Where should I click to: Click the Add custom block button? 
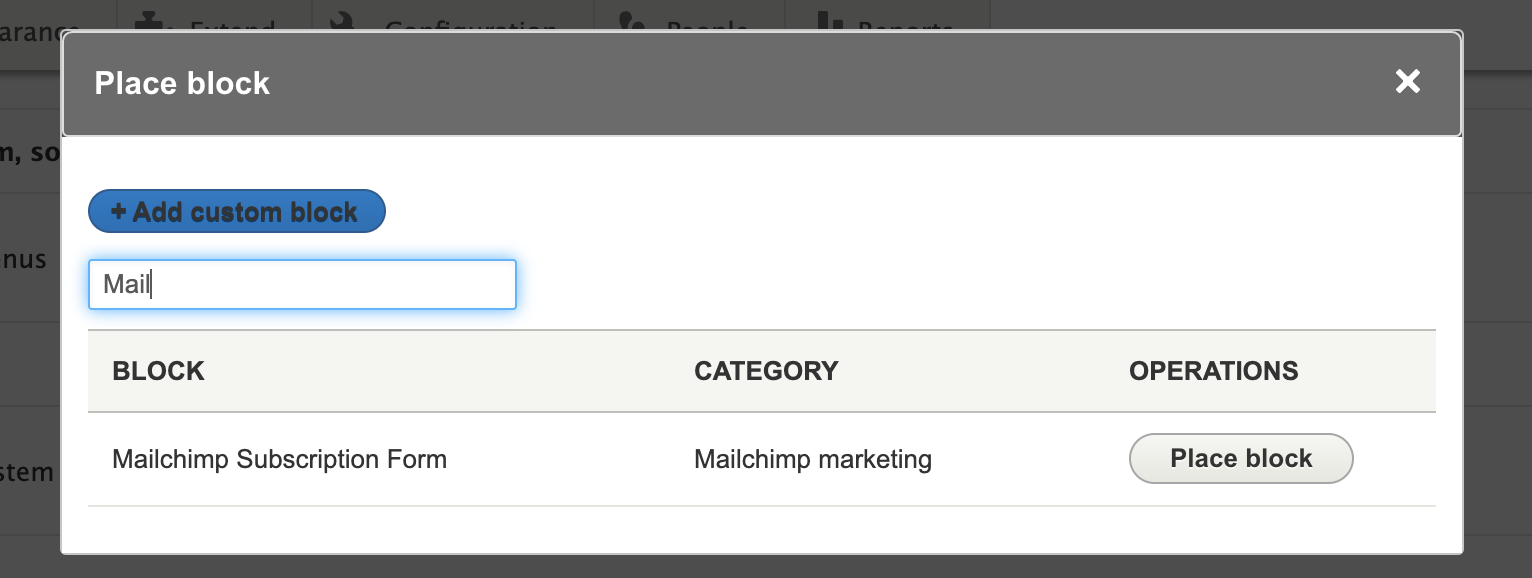pyautogui.click(x=236, y=211)
